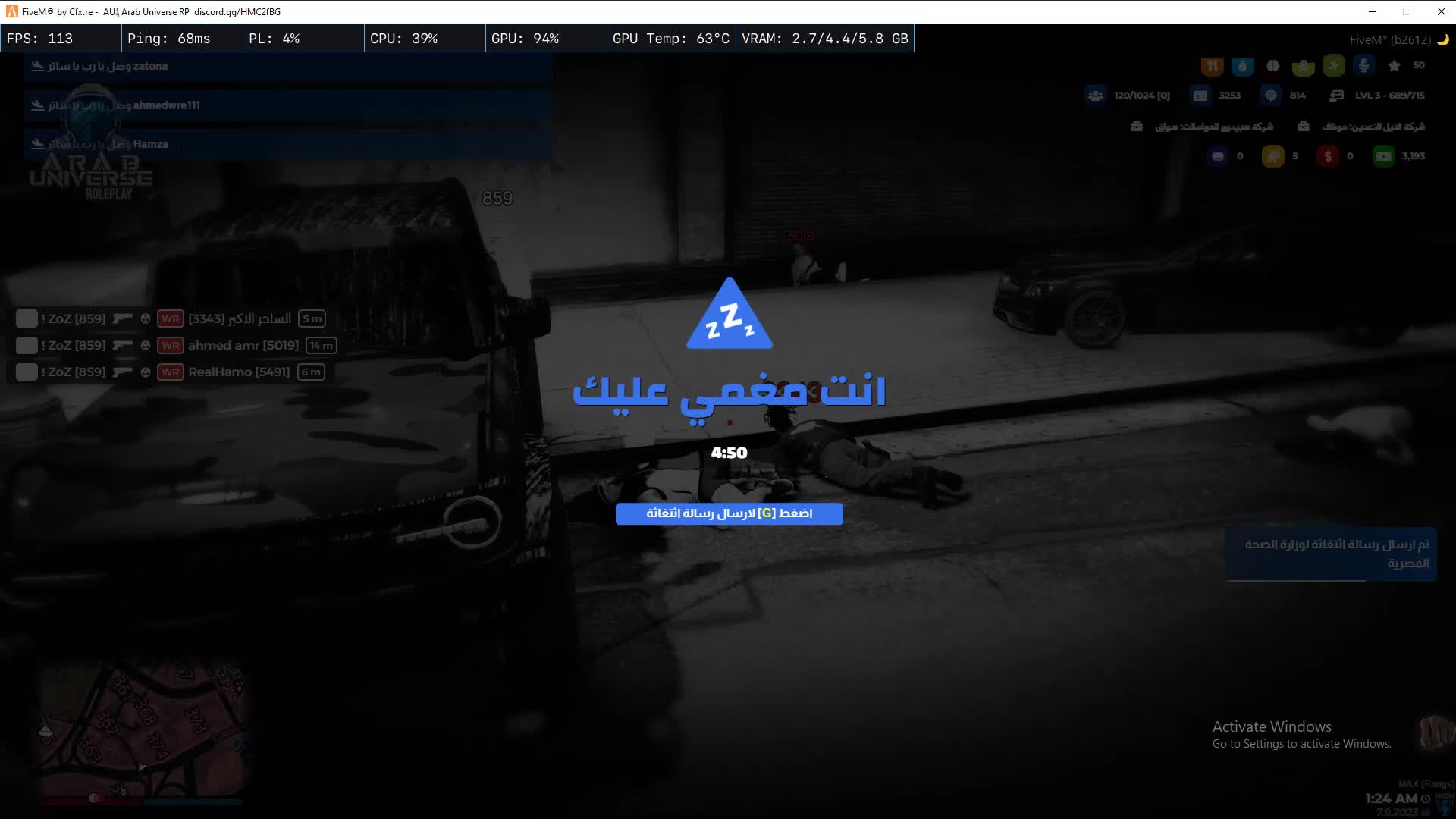1456x819 pixels.
Task: Click the green running stamina icon
Action: (x=1333, y=66)
